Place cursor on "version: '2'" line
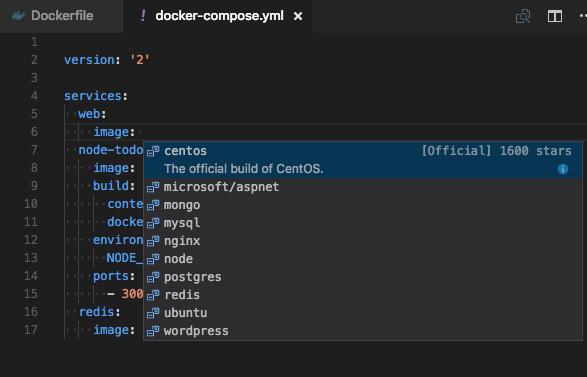The height and width of the screenshot is (377, 587). point(107,60)
